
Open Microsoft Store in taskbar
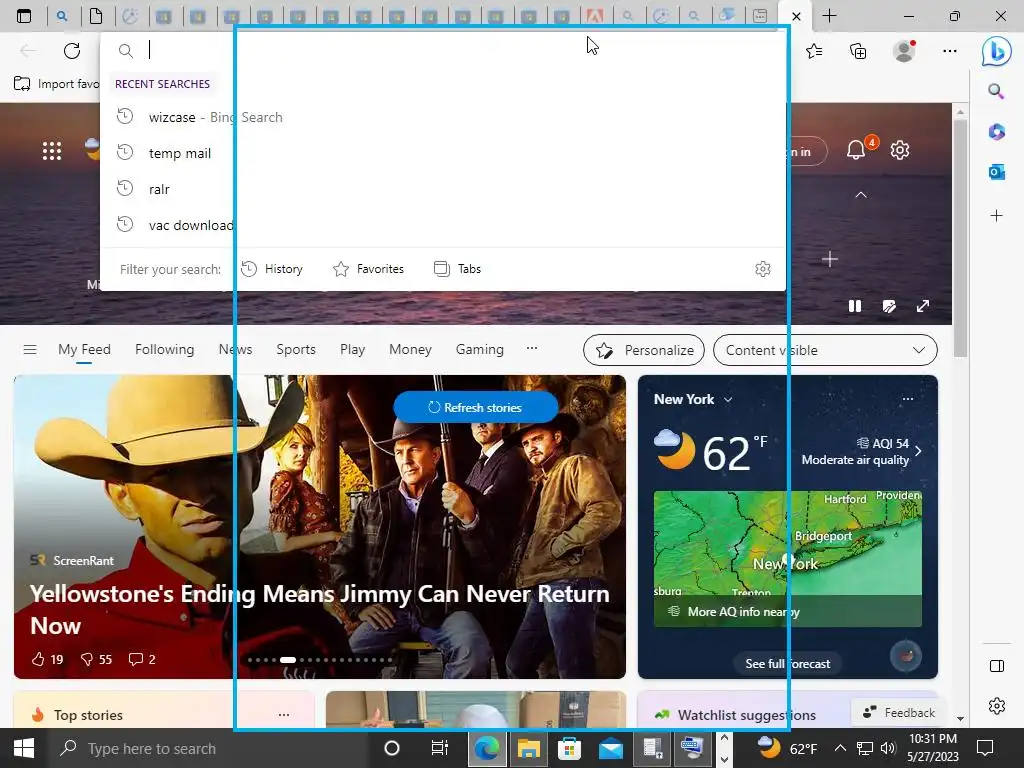coord(569,748)
